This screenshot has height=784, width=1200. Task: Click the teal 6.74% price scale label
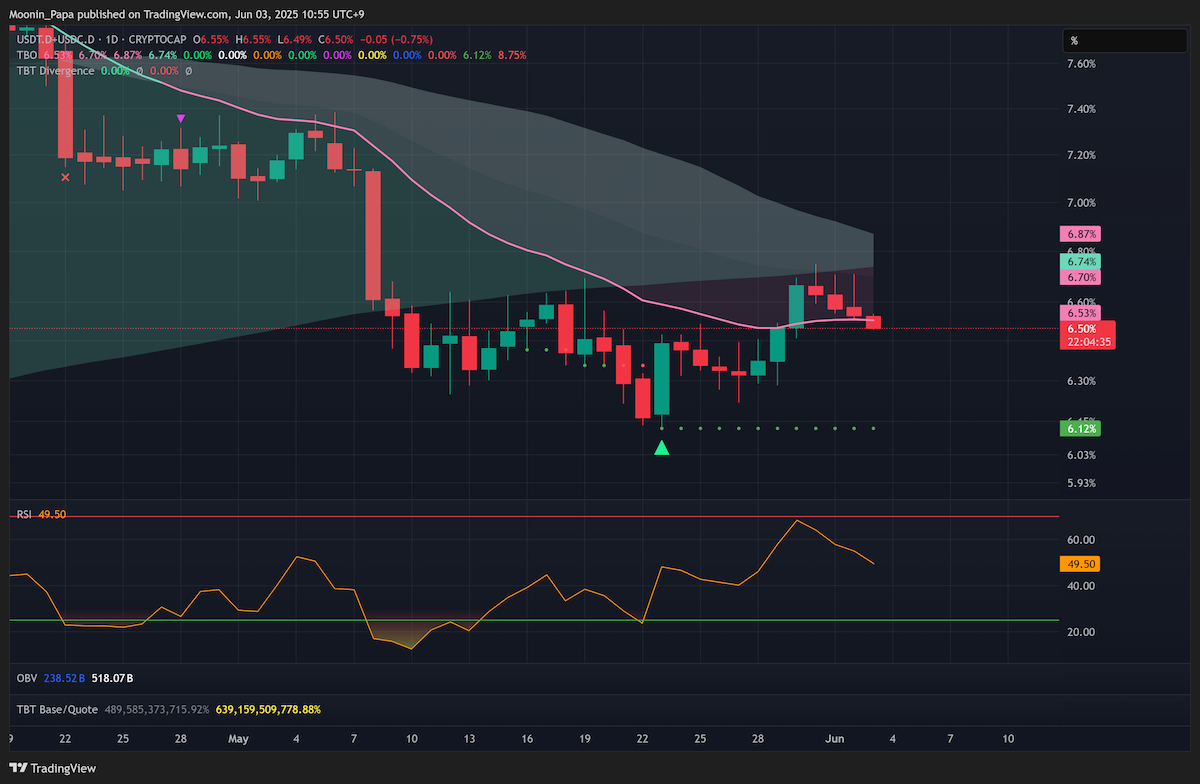click(x=1080, y=260)
